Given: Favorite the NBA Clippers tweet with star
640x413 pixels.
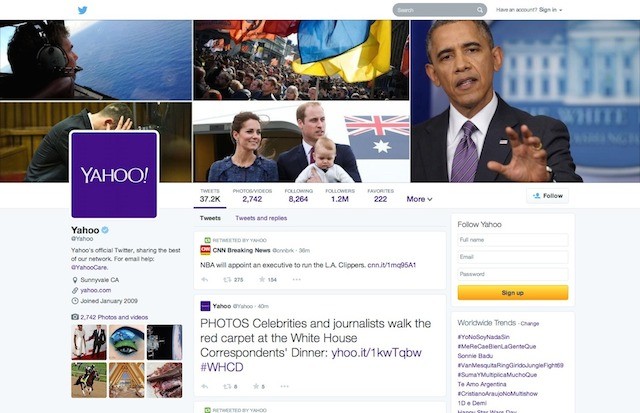Looking at the screenshot, I should click(262, 279).
